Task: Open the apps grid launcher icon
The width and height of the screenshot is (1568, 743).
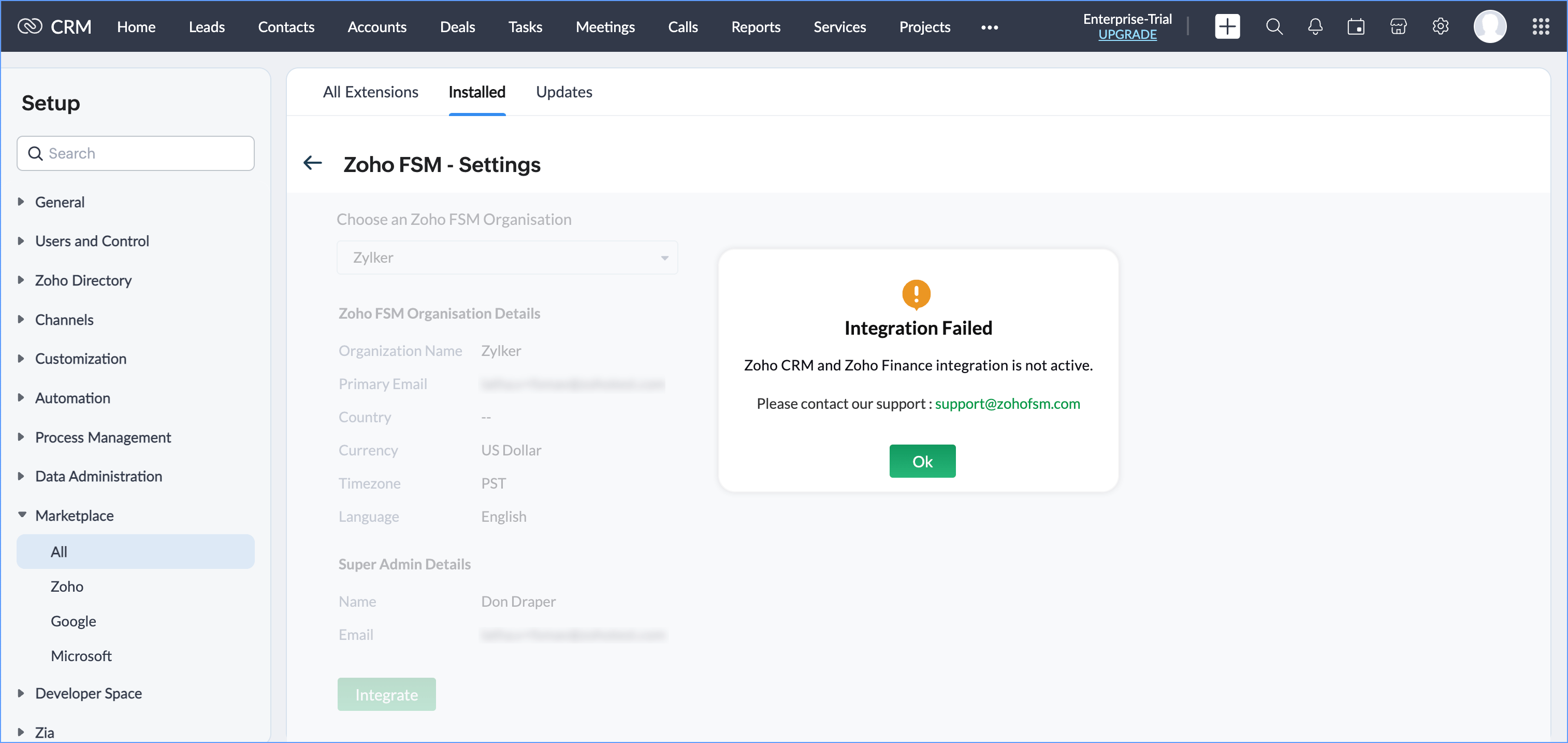Action: coord(1540,27)
